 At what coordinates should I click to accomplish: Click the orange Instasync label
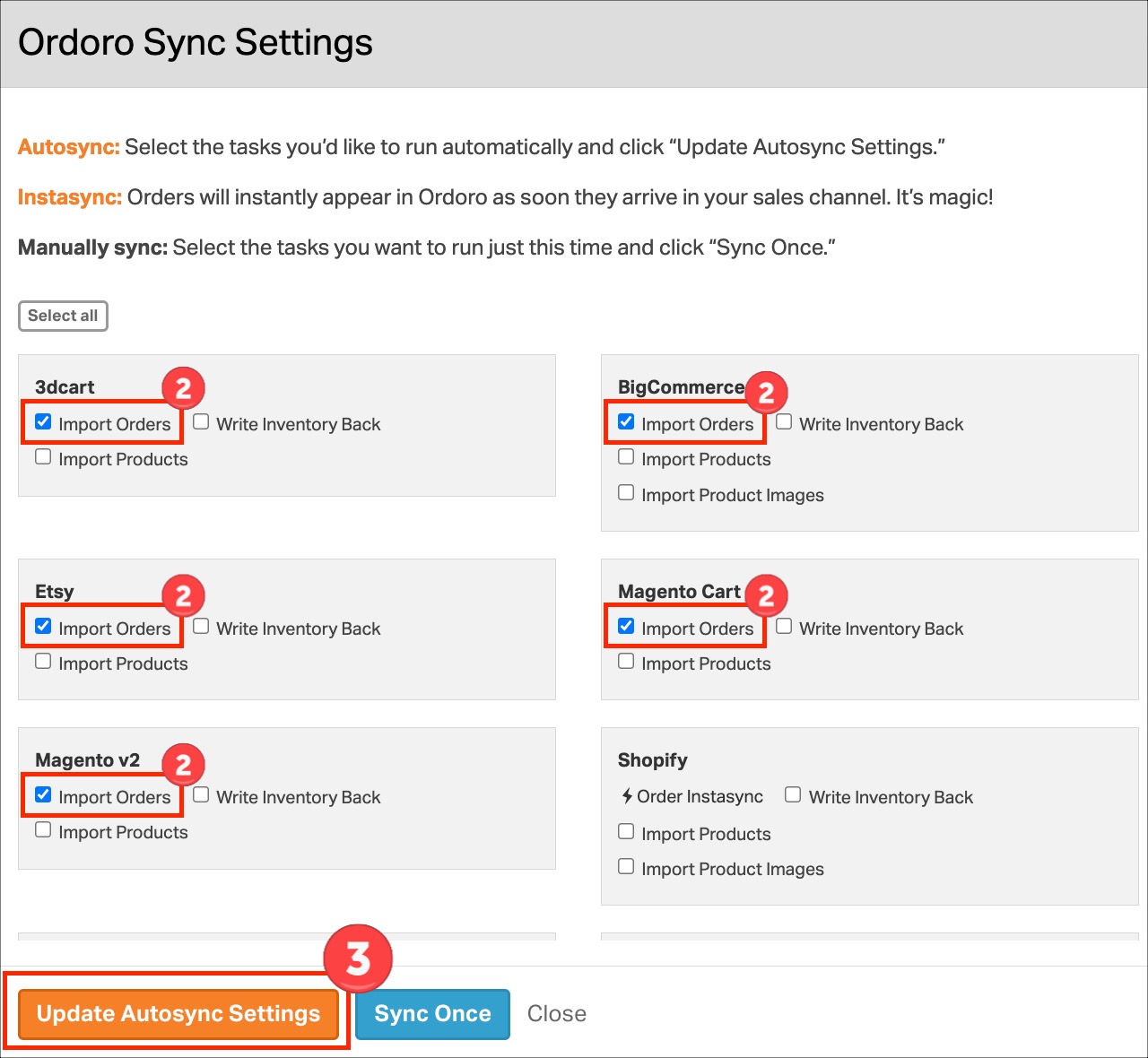[70, 197]
